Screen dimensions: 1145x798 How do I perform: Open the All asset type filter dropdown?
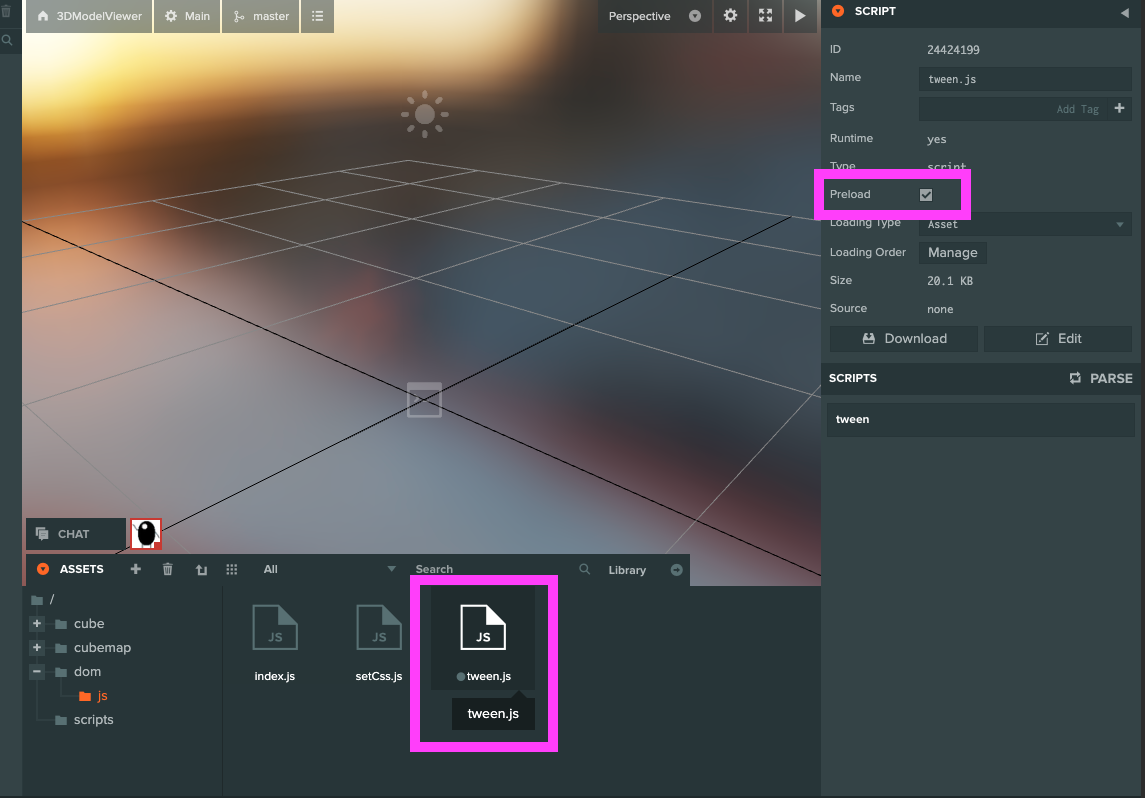pyautogui.click(x=329, y=569)
